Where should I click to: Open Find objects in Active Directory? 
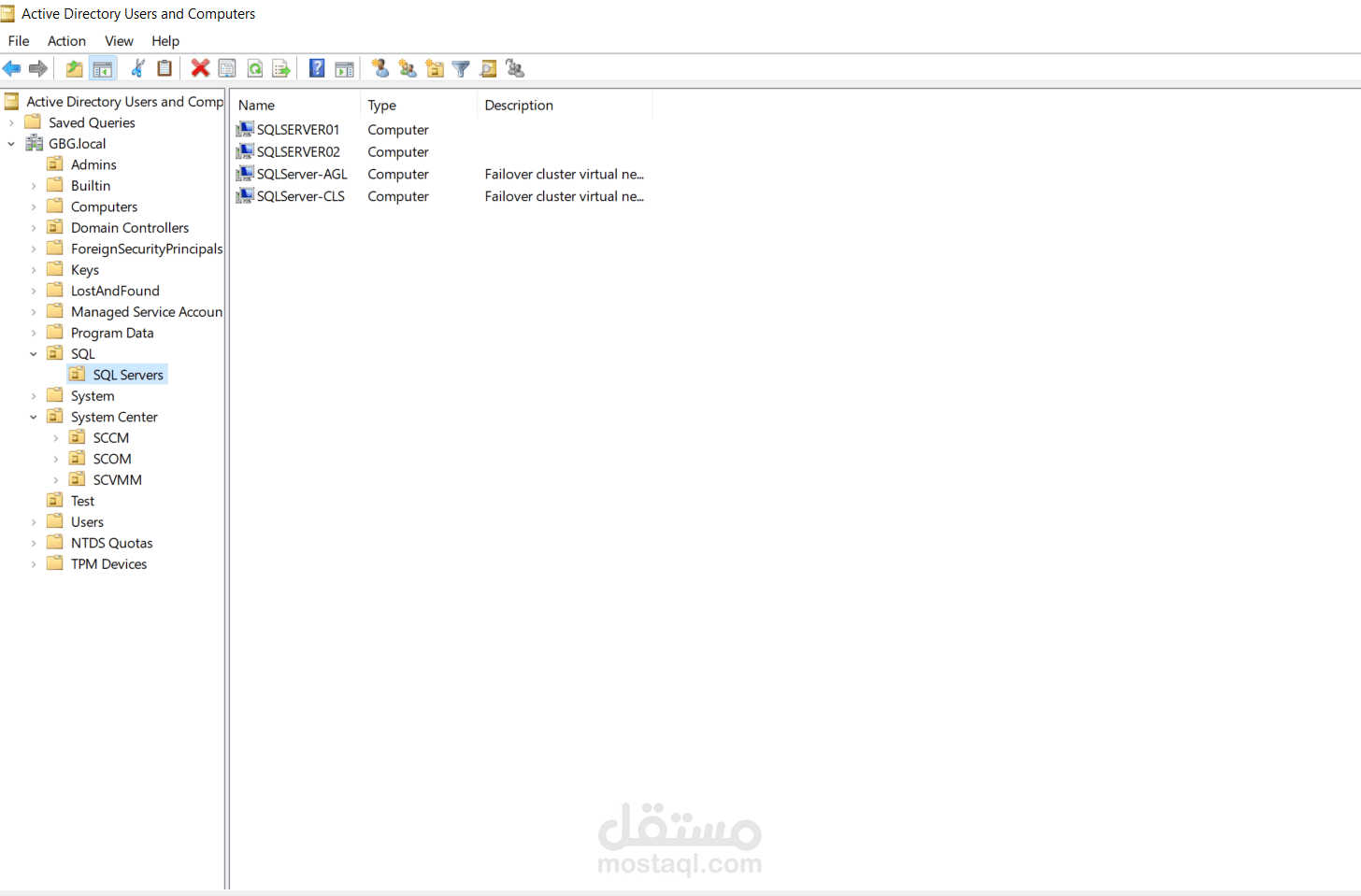488,68
